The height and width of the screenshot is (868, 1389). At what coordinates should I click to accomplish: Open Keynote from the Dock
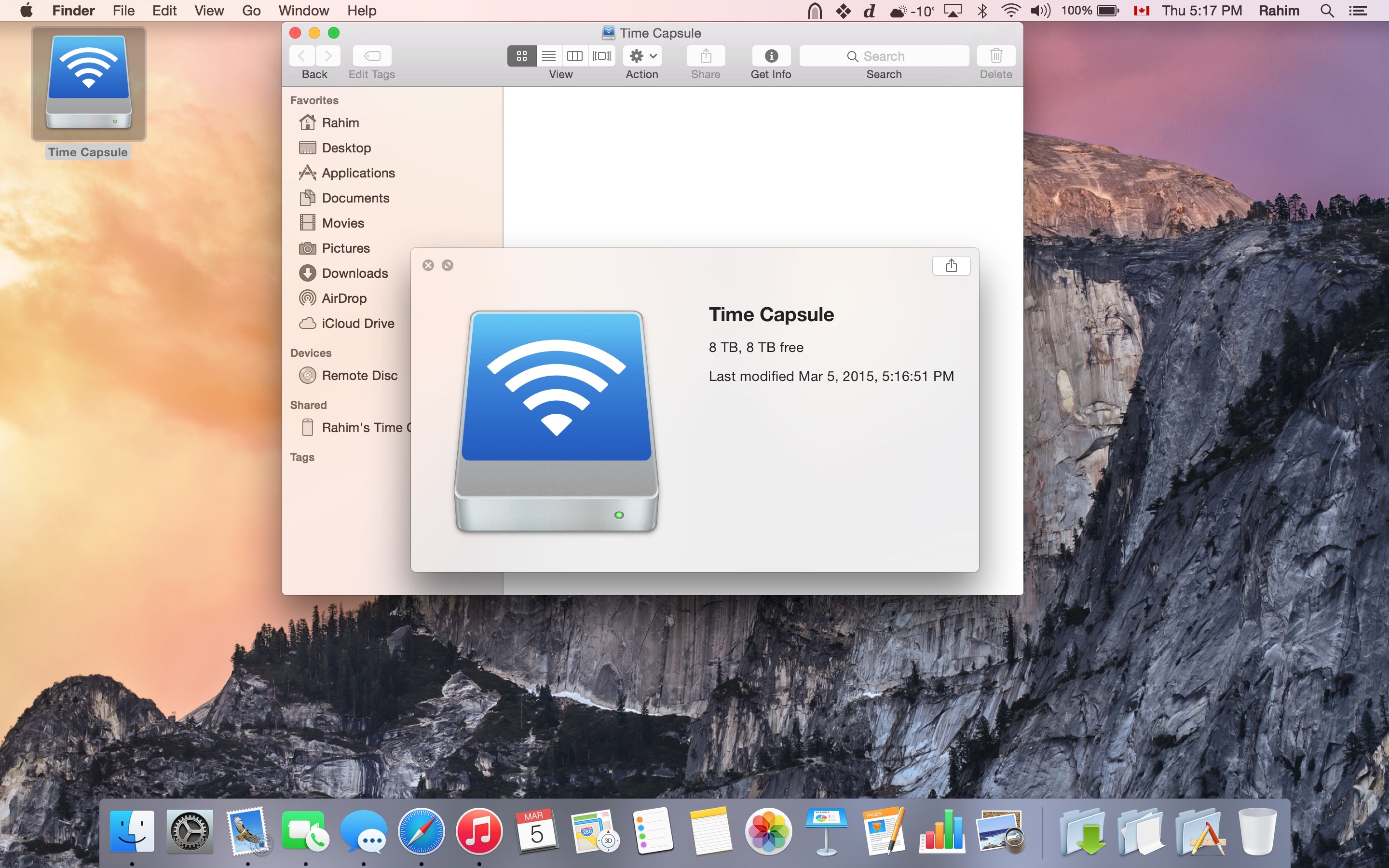point(826,831)
